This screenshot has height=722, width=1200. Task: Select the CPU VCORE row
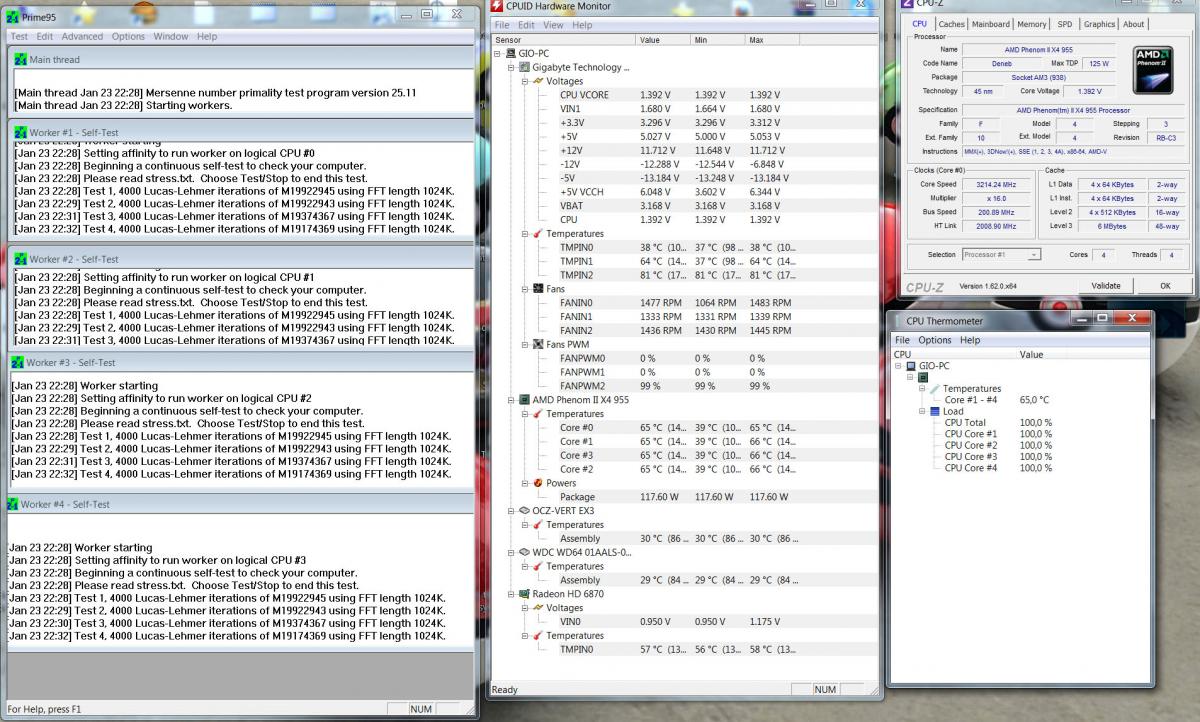(x=684, y=95)
